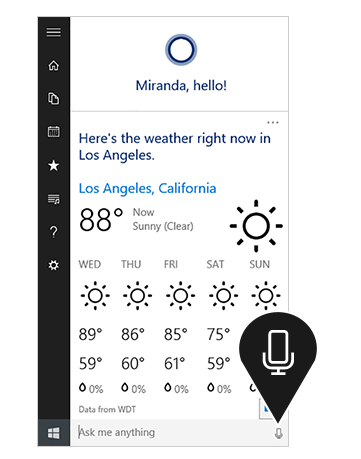Select the WED forecast column

pos(92,327)
